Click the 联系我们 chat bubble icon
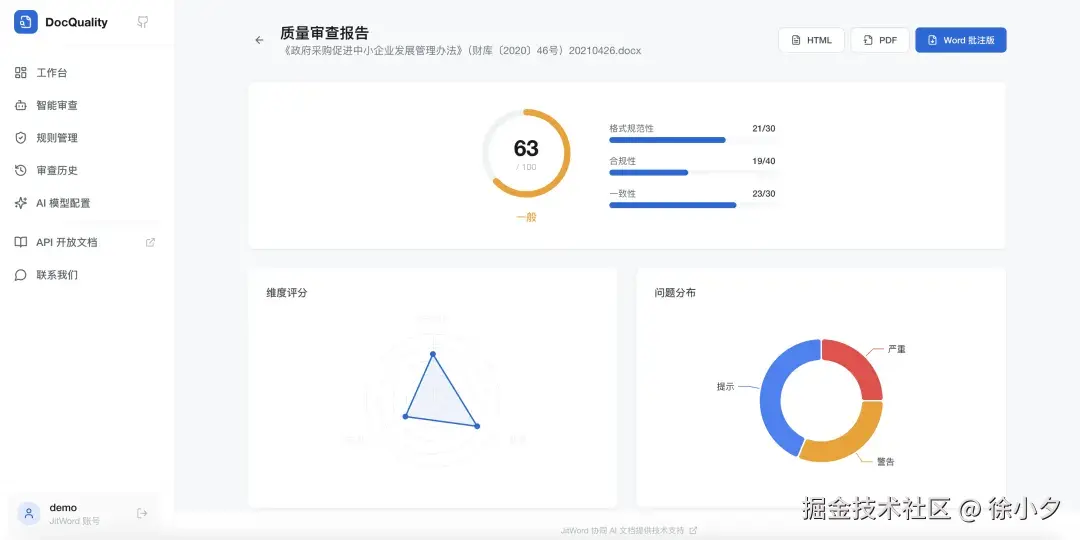 point(21,275)
